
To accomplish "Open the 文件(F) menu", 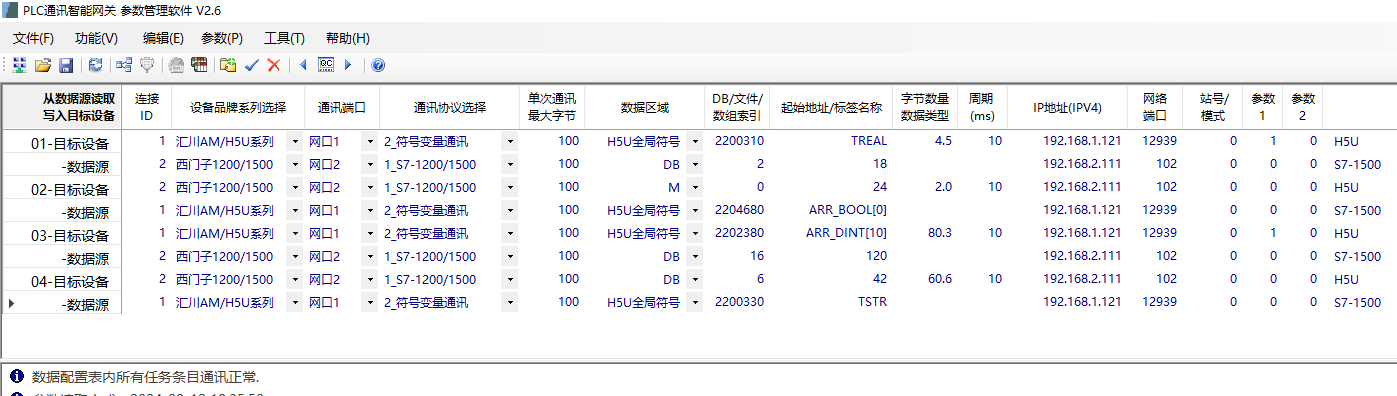I will click(33, 38).
